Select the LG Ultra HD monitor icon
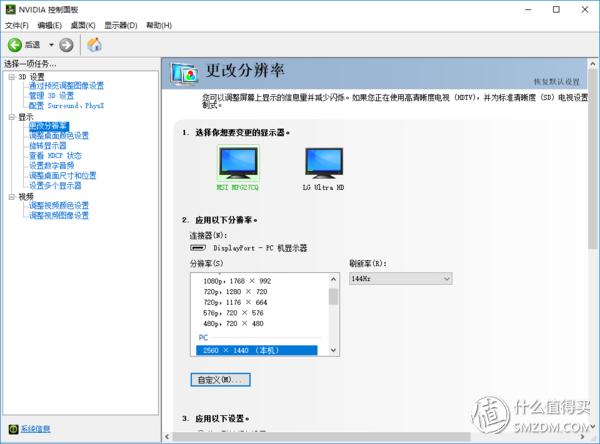 (324, 163)
